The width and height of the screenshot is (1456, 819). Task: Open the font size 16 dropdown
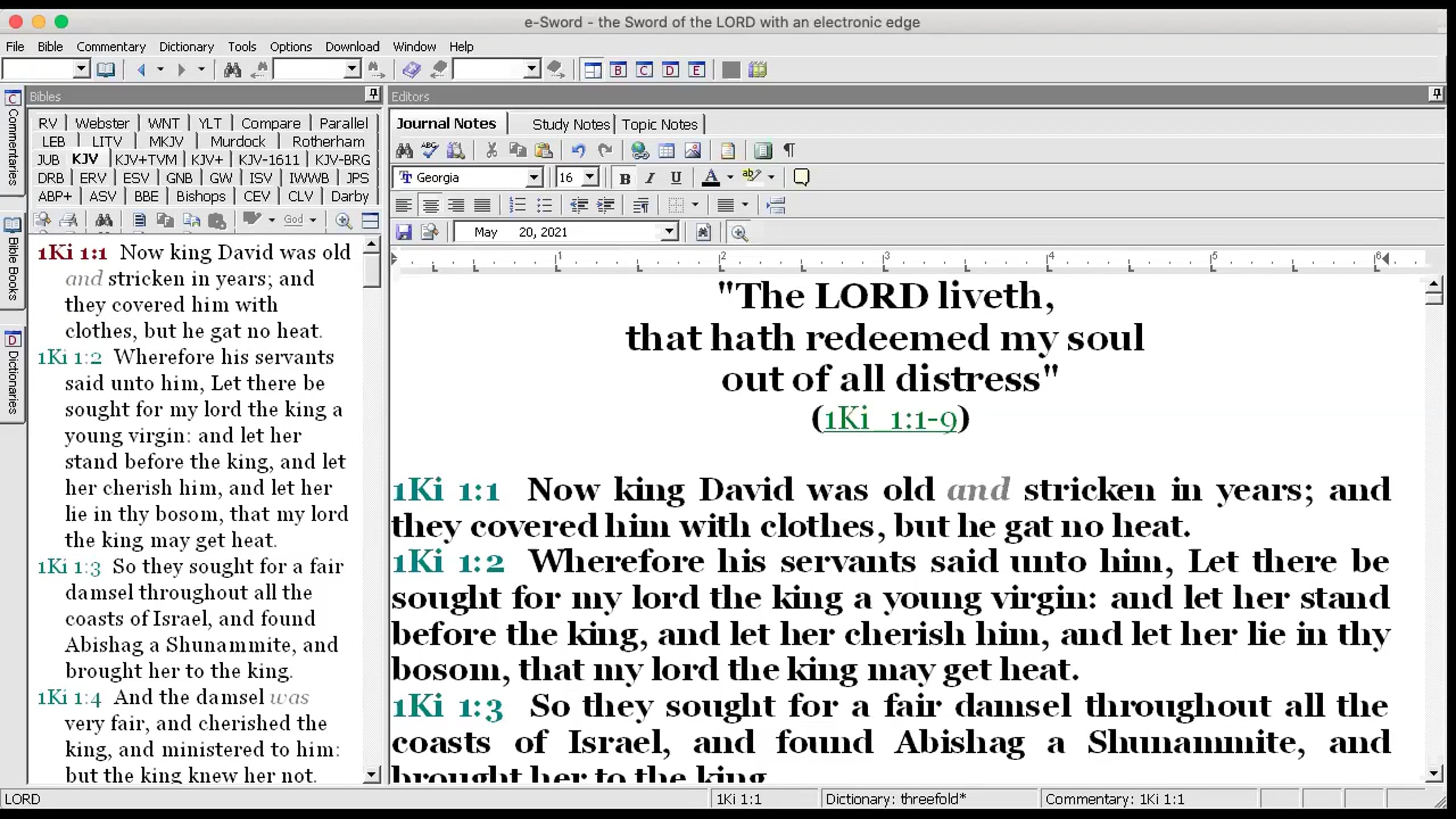pyautogui.click(x=590, y=178)
